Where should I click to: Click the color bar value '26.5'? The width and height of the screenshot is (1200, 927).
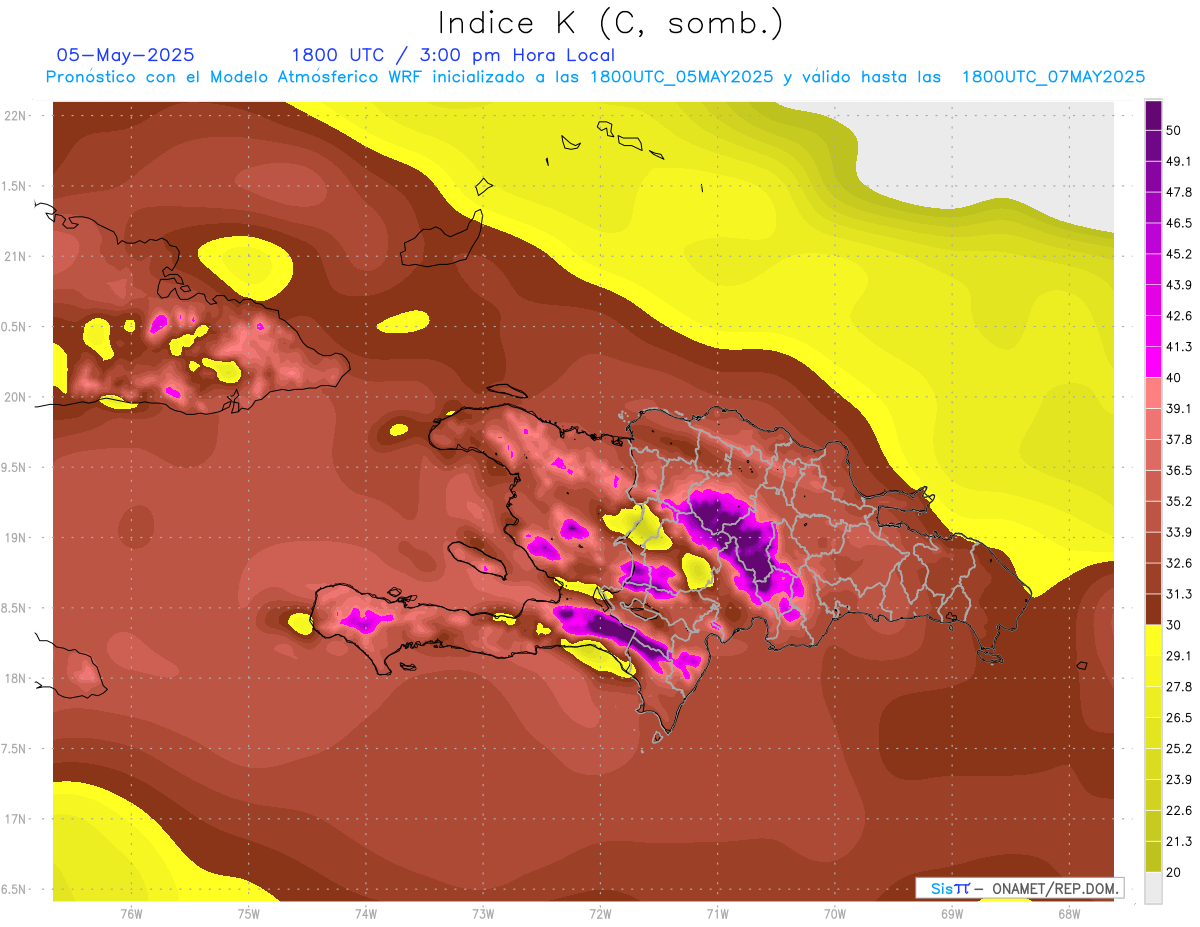pyautogui.click(x=1179, y=718)
